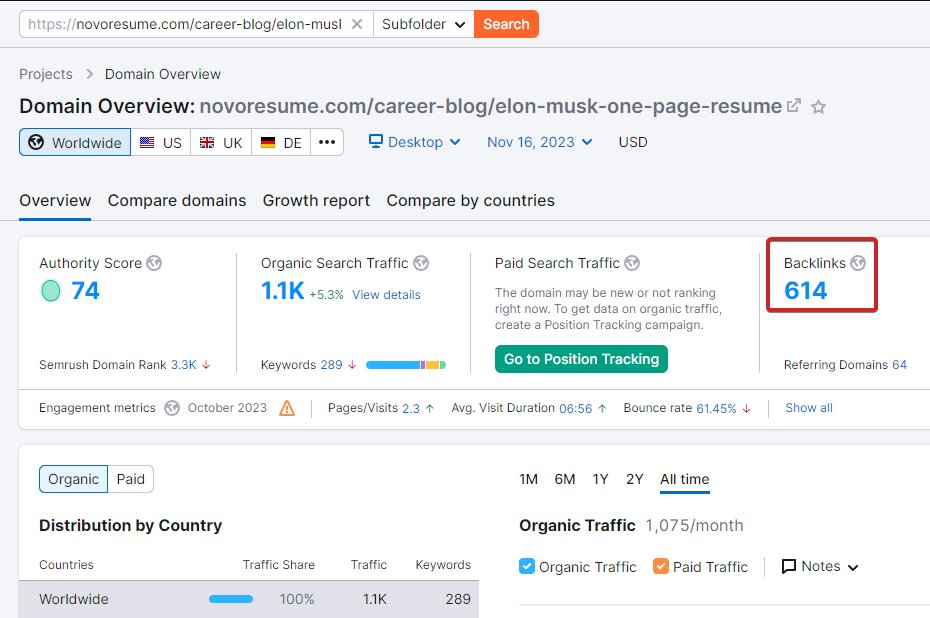Click the Show all link
Viewport: 930px width, 618px height.
[x=809, y=408]
